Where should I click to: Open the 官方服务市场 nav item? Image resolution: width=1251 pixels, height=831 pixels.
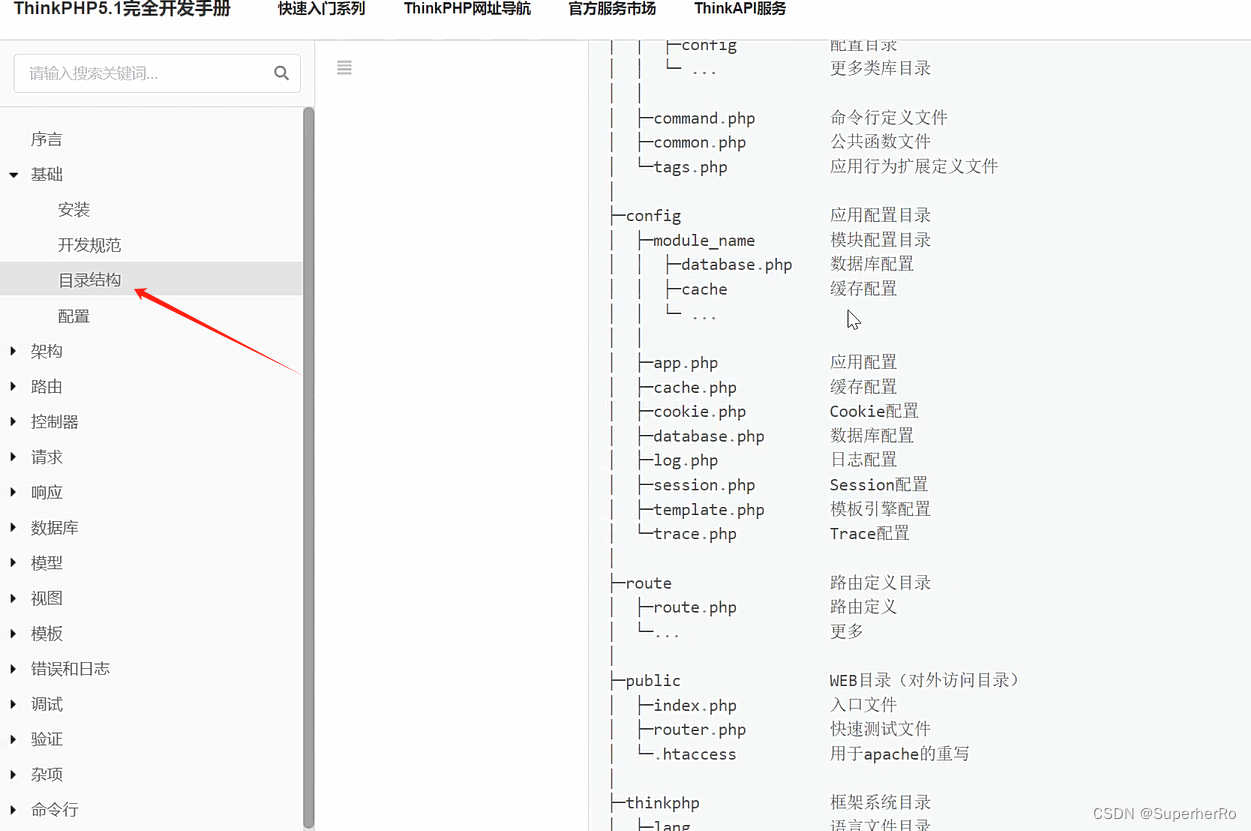(x=612, y=9)
